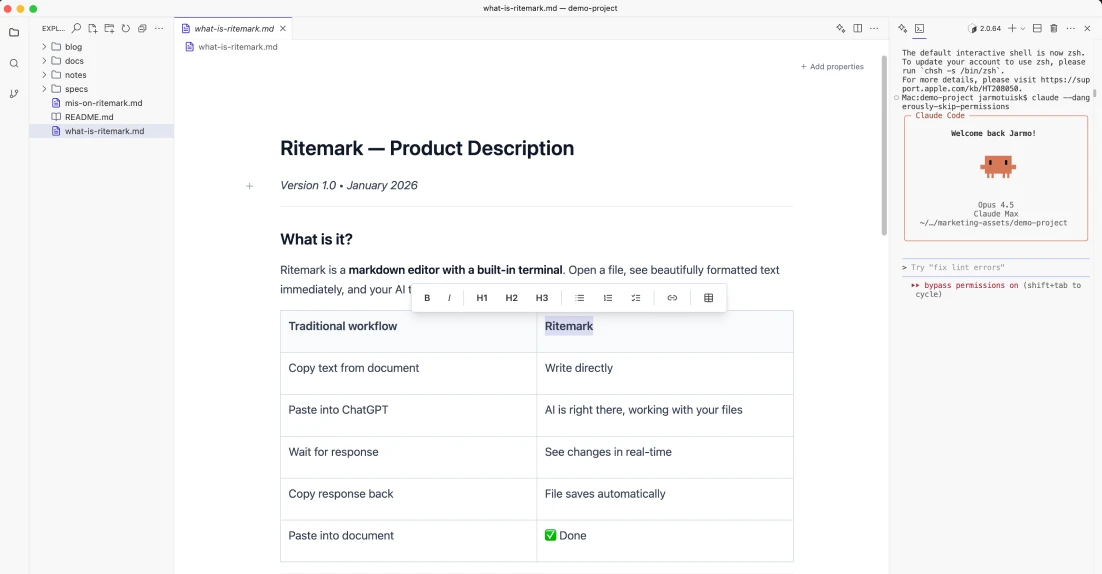Insert a task checklist from the toolbar
The height and width of the screenshot is (574, 1102).
636,298
